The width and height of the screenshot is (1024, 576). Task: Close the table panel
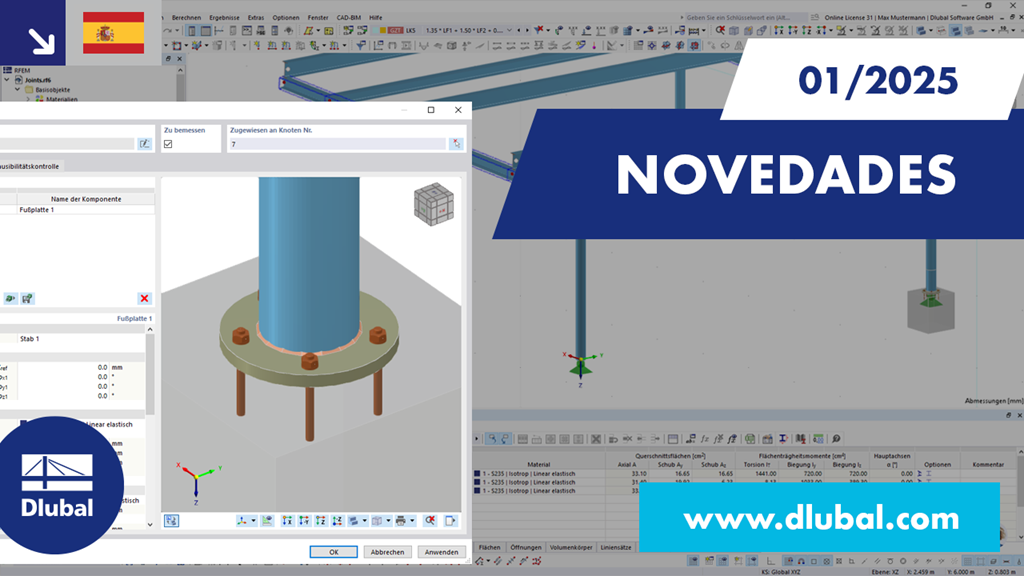[x=1019, y=415]
